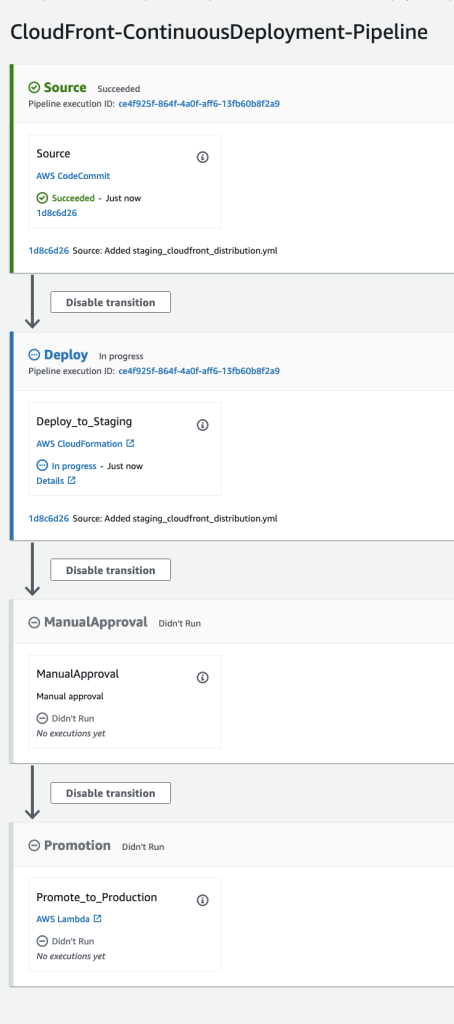Open commit 1d8c6d26 inside Source action card
Screen dimensions: 454x1024
(57, 213)
